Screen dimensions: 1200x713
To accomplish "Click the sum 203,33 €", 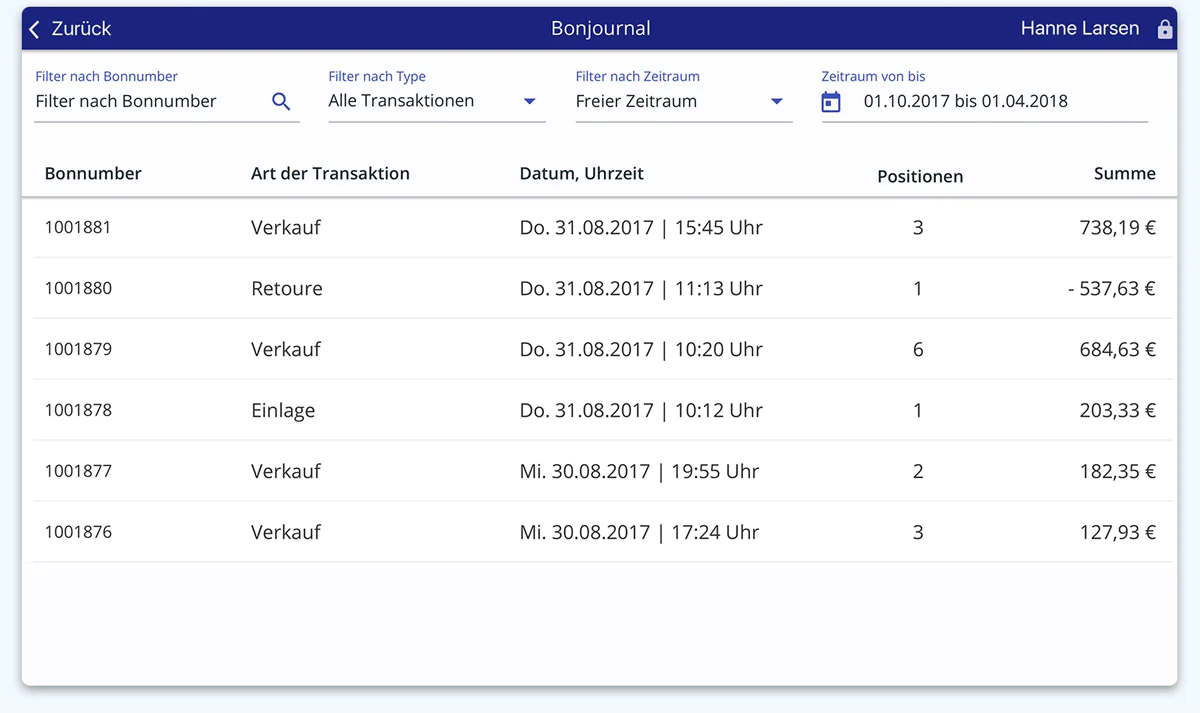I will tap(1118, 411).
